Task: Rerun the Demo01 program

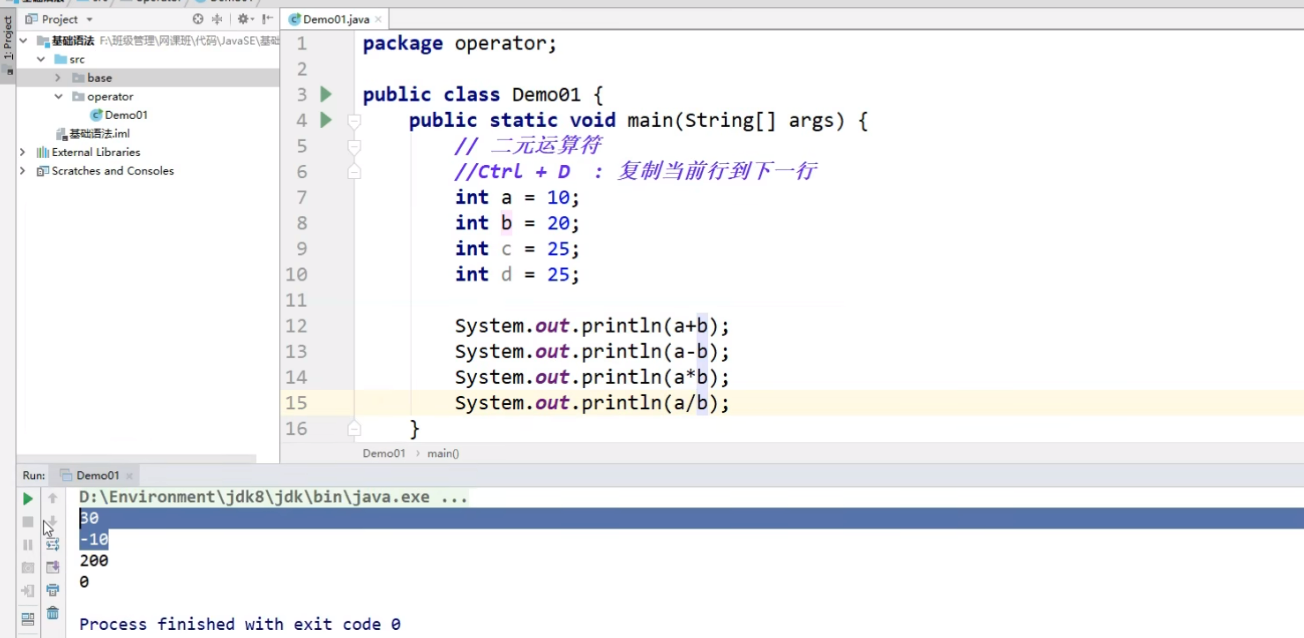Action: pyautogui.click(x=28, y=499)
